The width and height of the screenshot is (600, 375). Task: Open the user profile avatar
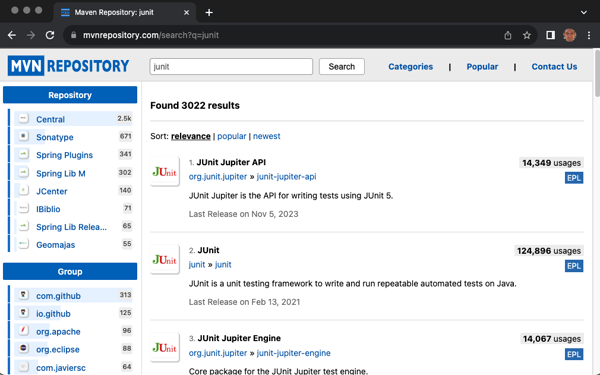coord(569,35)
